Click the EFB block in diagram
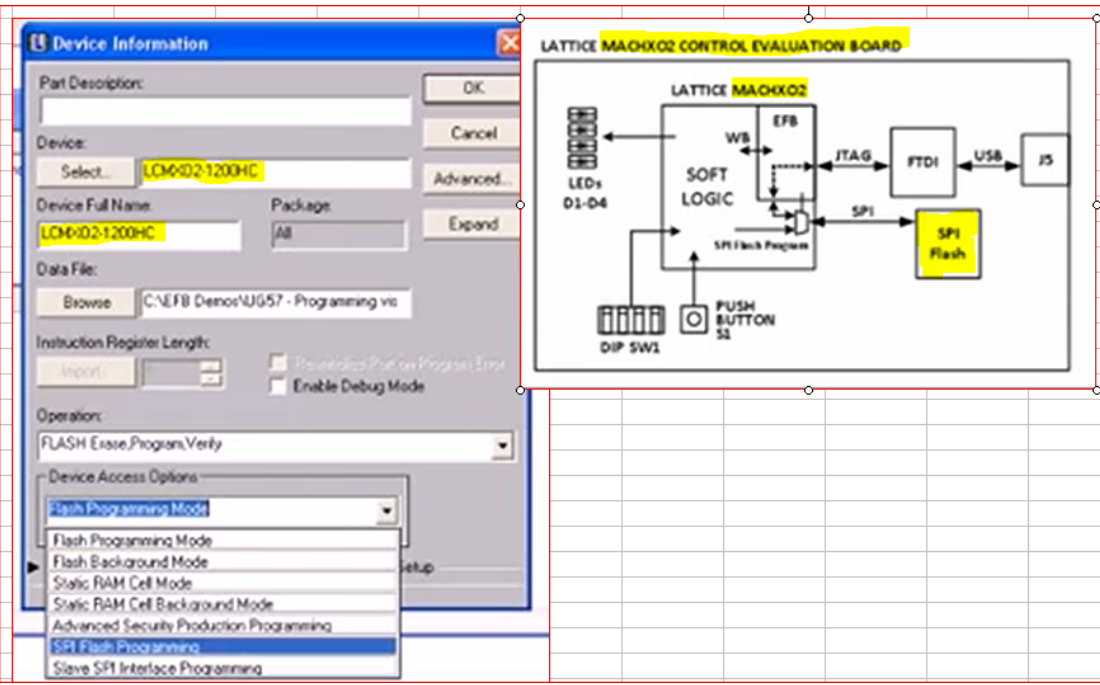Screen dimensions: 1100x685 point(786,152)
